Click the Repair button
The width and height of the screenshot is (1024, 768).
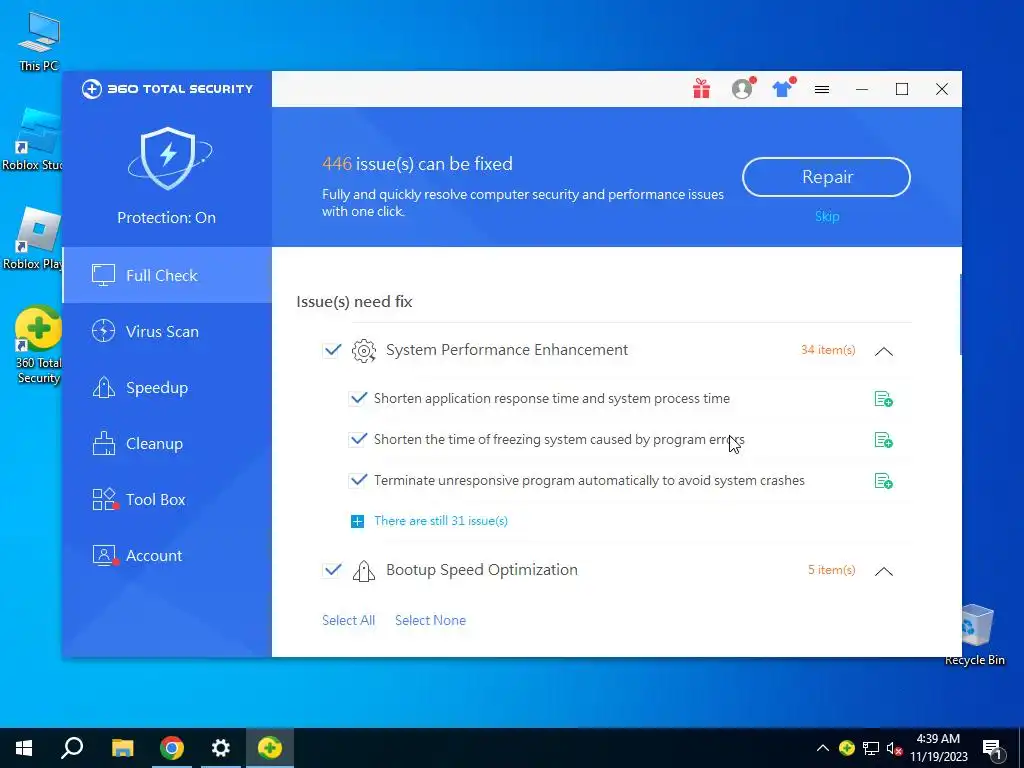pos(827,177)
